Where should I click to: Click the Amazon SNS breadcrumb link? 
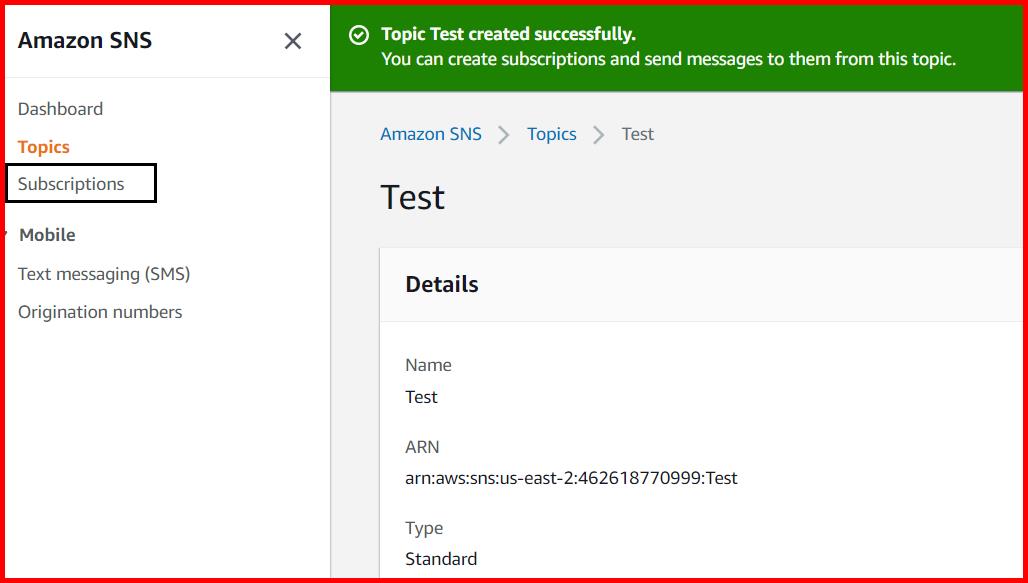point(430,133)
